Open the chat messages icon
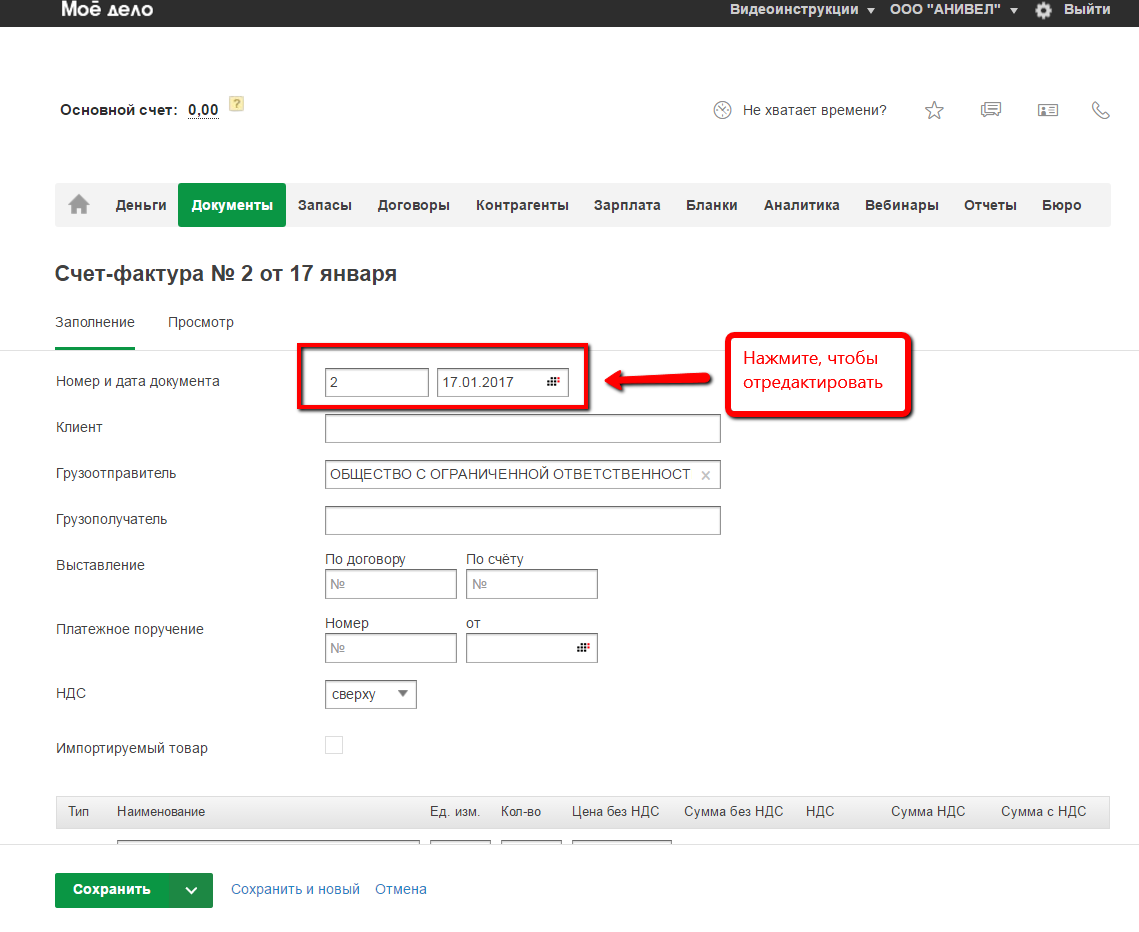The width and height of the screenshot is (1139, 932). (x=991, y=110)
